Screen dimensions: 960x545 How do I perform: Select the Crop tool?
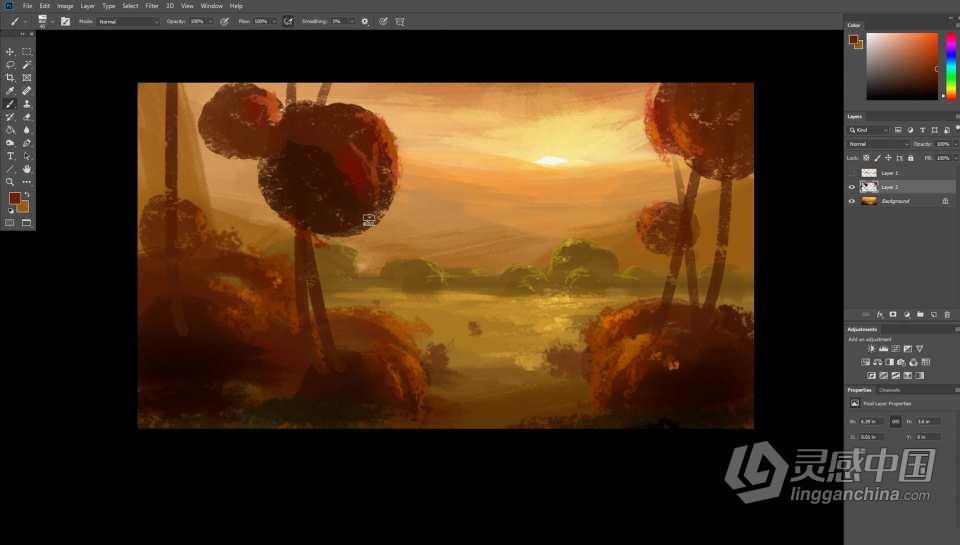point(10,78)
